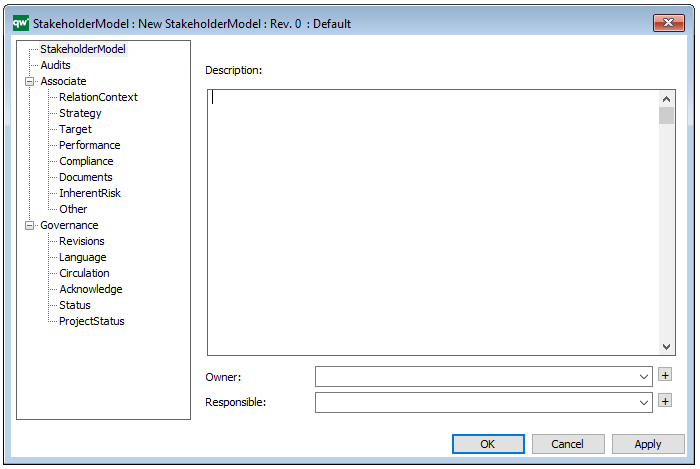Close the StakeholderModel dialog
The width and height of the screenshot is (700, 469).
tap(668, 23)
